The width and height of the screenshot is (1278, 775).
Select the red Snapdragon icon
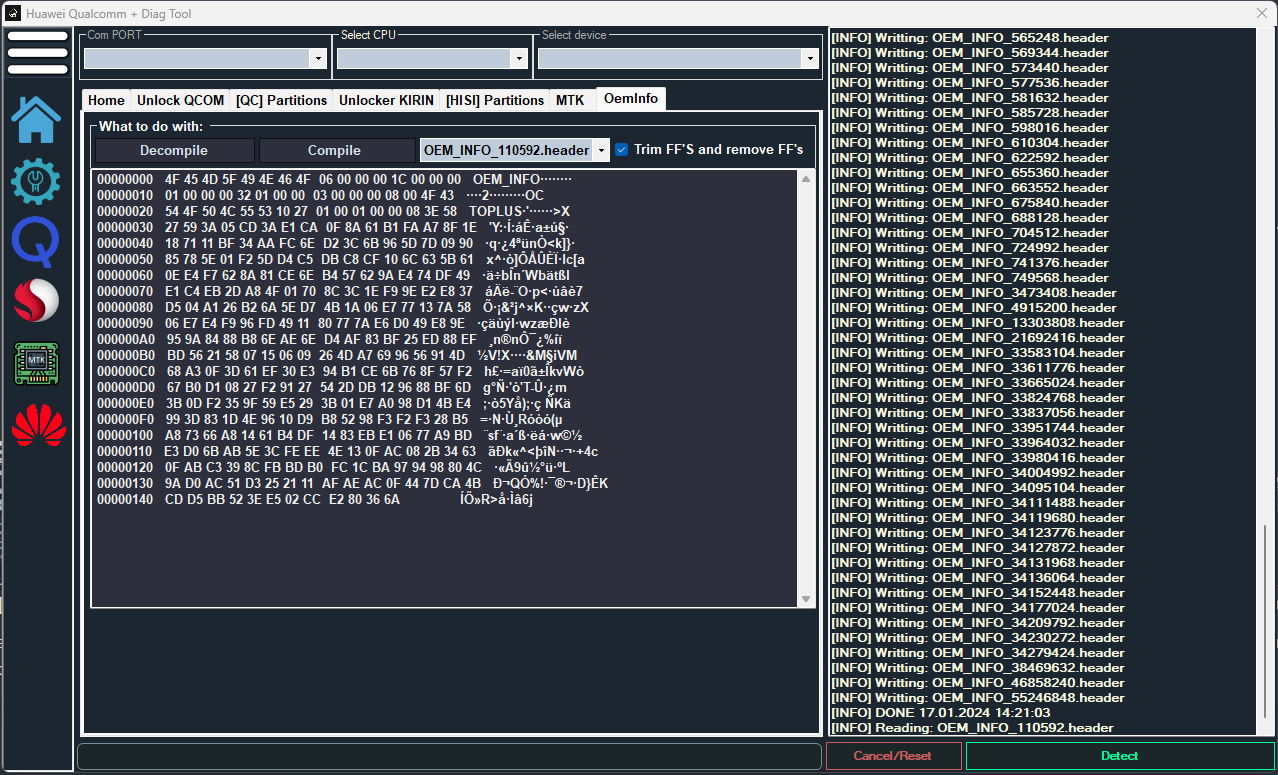[x=37, y=301]
